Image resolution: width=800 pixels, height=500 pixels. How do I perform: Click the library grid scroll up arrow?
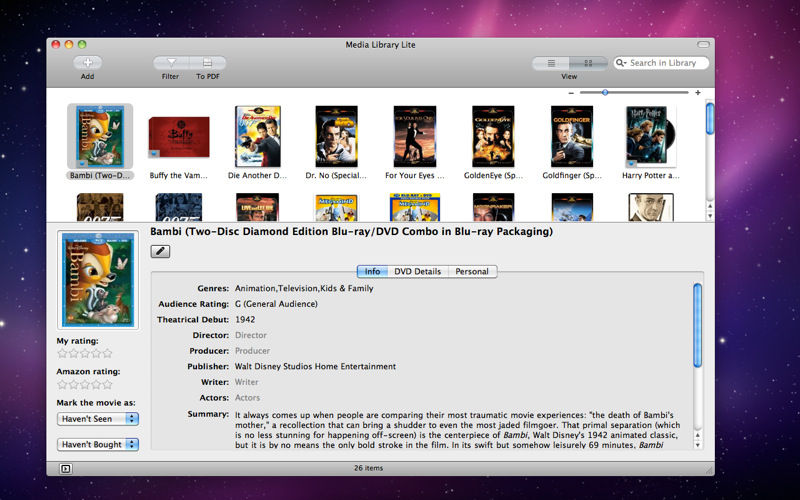(x=710, y=206)
